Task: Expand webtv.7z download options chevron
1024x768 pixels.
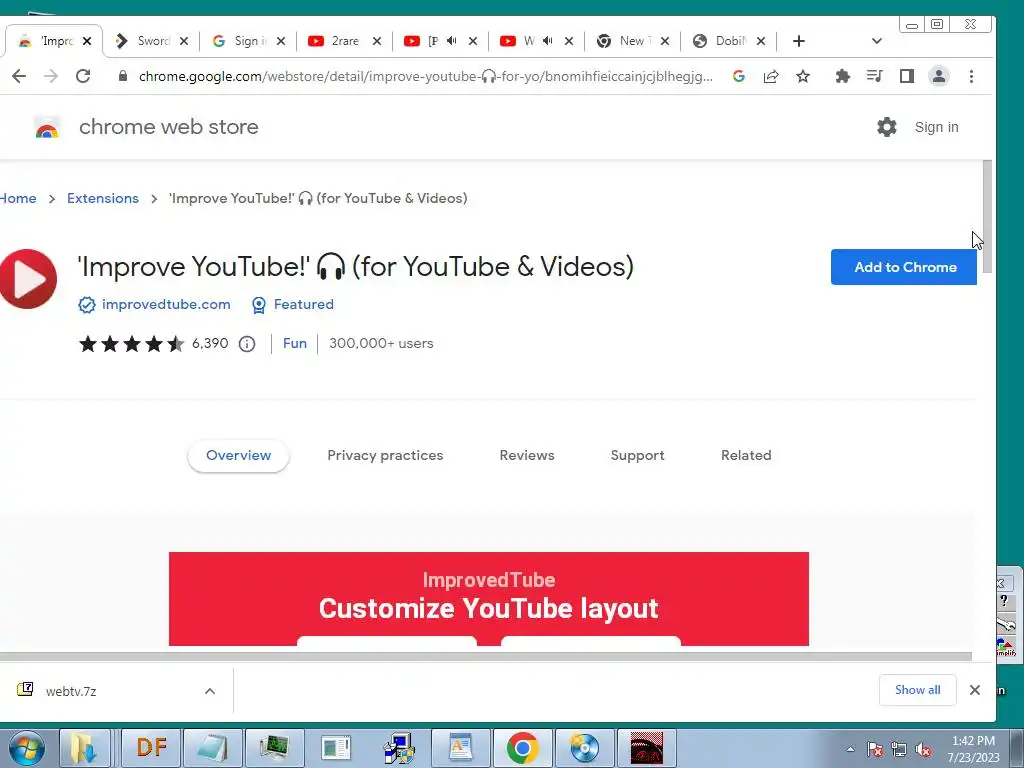Action: [210, 691]
